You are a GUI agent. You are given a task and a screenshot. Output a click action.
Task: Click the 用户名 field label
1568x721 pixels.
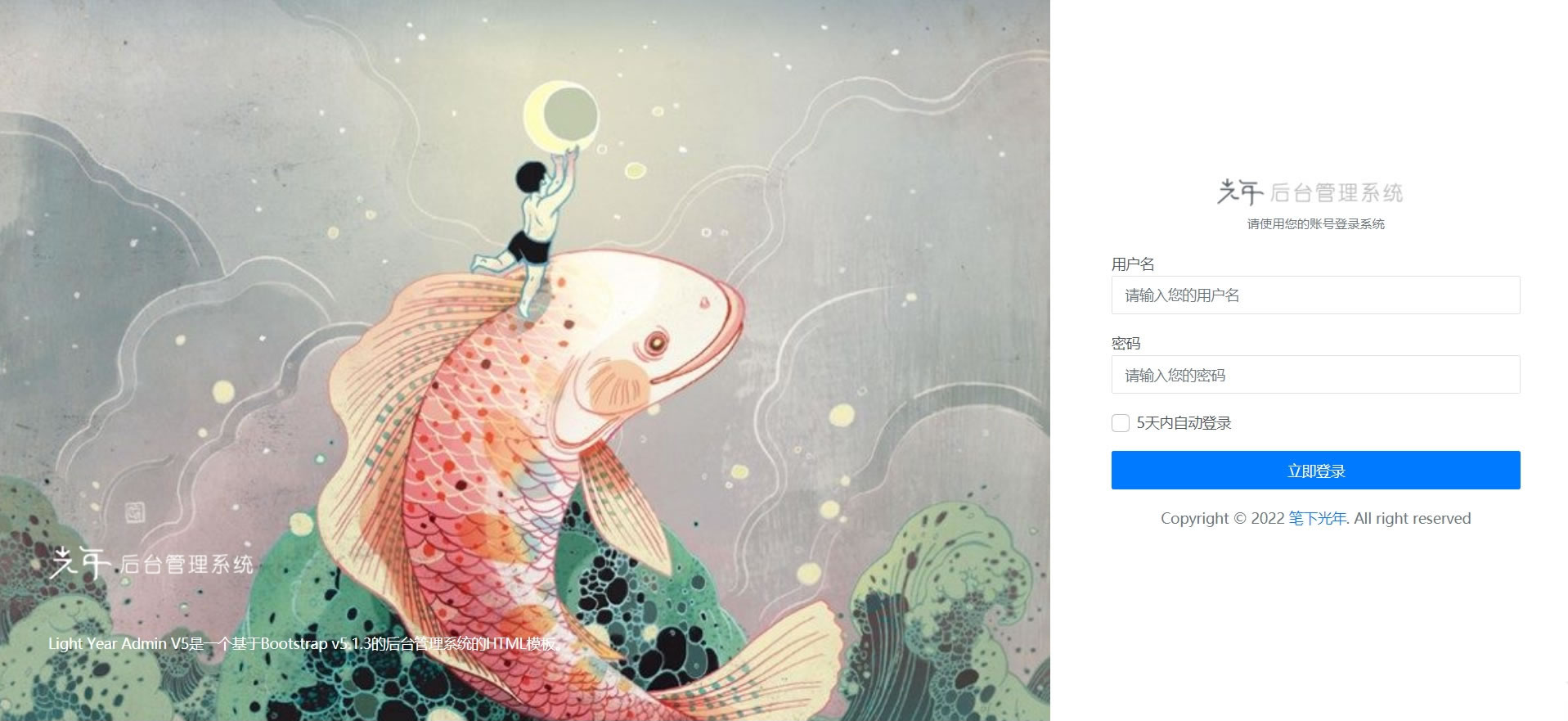(x=1133, y=264)
